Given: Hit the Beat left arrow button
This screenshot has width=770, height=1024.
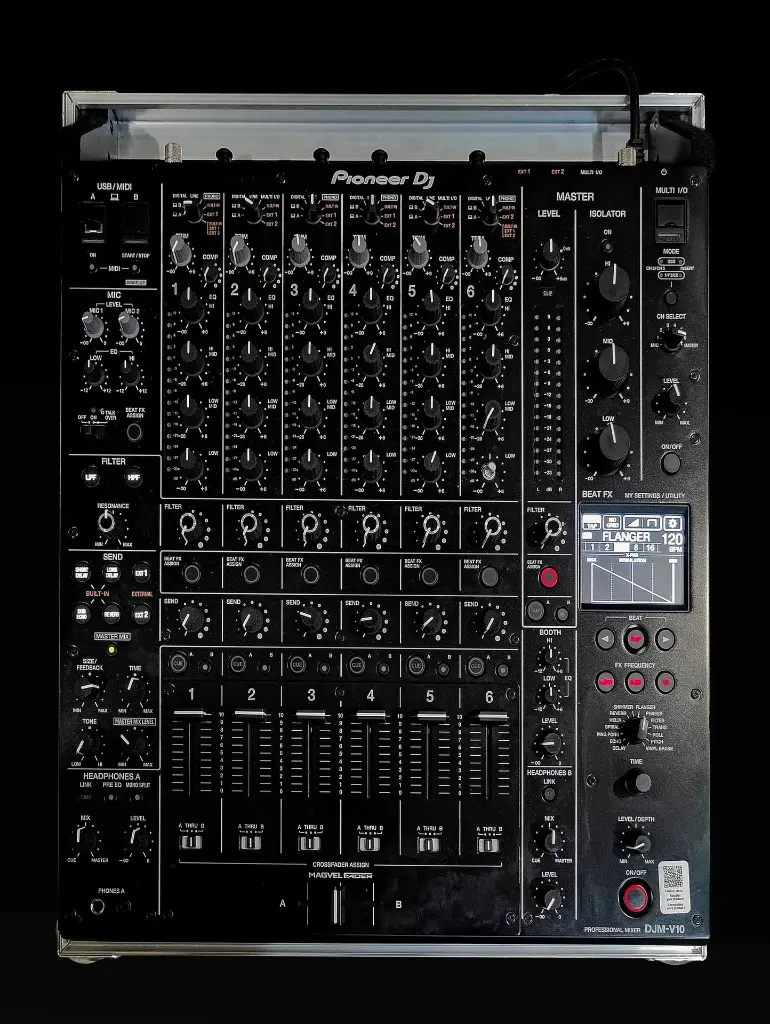Looking at the screenshot, I should pyautogui.click(x=605, y=638).
